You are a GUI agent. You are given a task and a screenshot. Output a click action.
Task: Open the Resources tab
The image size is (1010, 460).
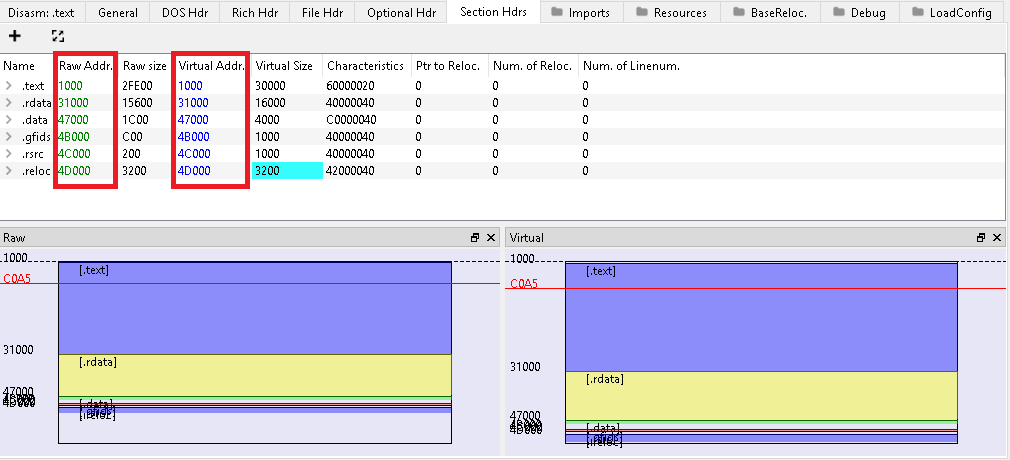click(671, 12)
